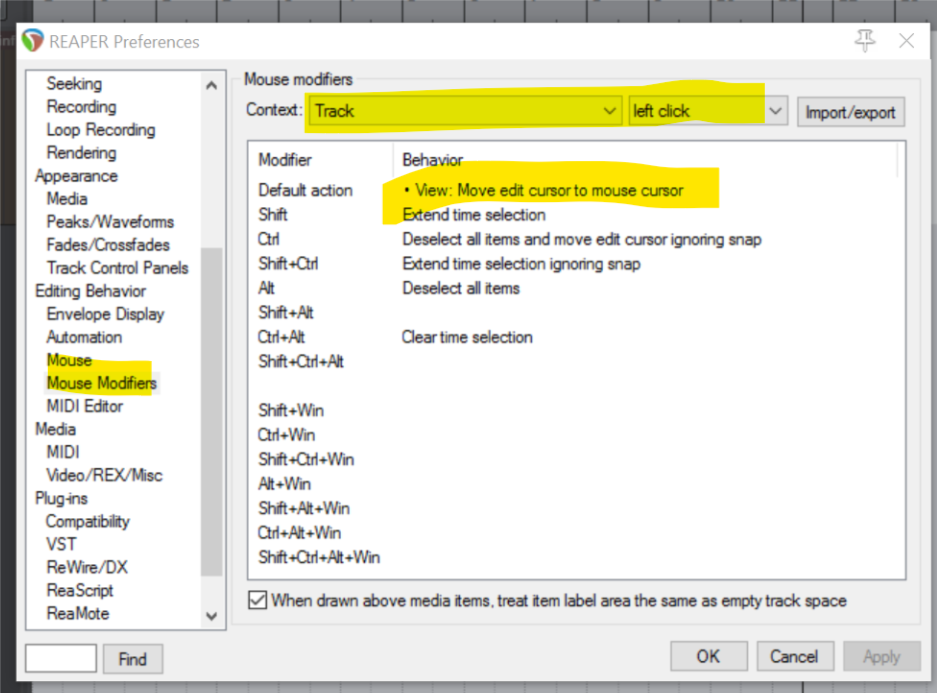Image resolution: width=937 pixels, height=693 pixels.
Task: Select the 'Default action' modifier row
Action: [305, 190]
